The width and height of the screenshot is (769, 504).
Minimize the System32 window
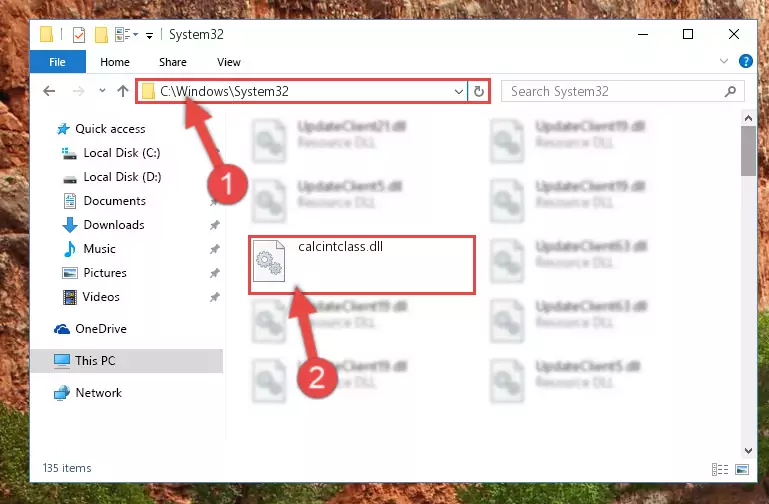tap(643, 34)
